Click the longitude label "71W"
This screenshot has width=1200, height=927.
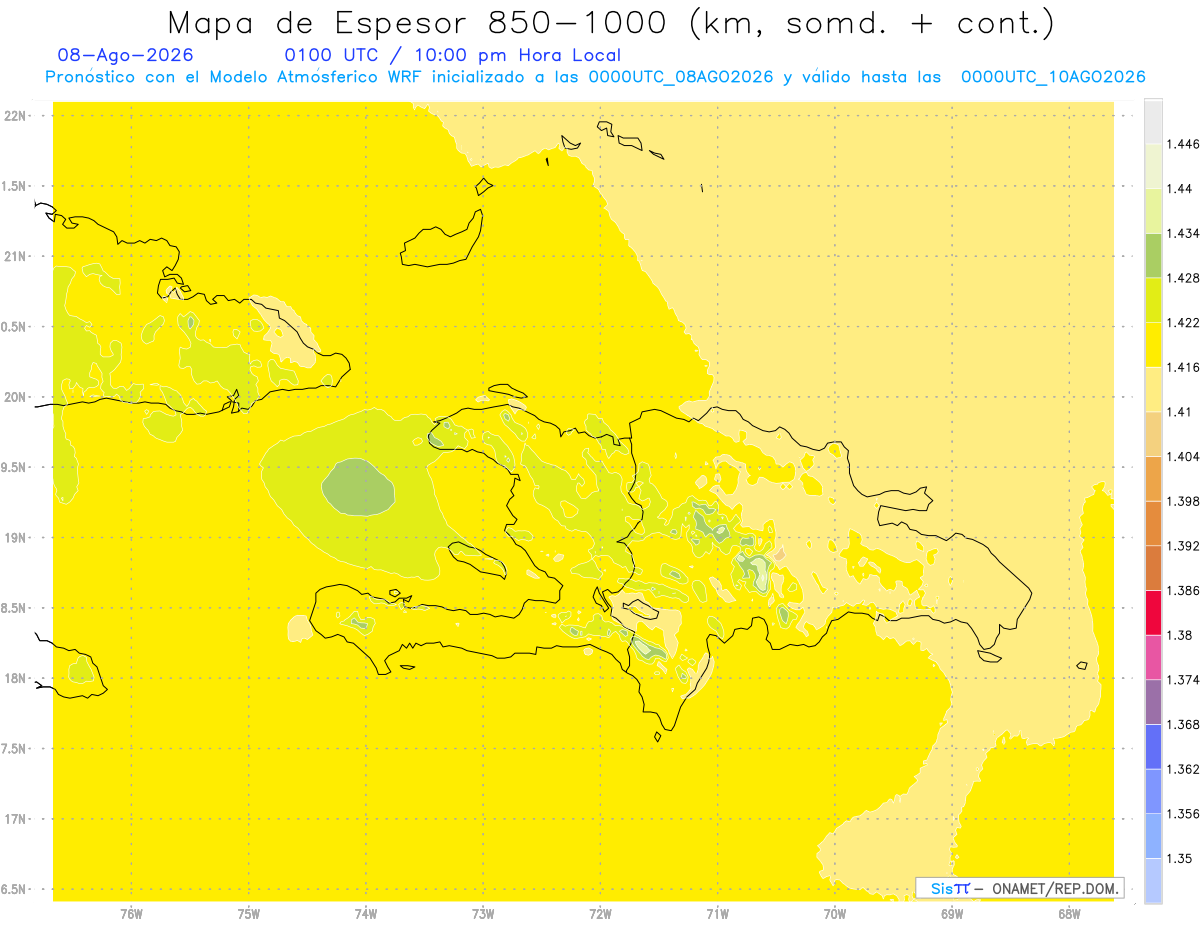(717, 915)
